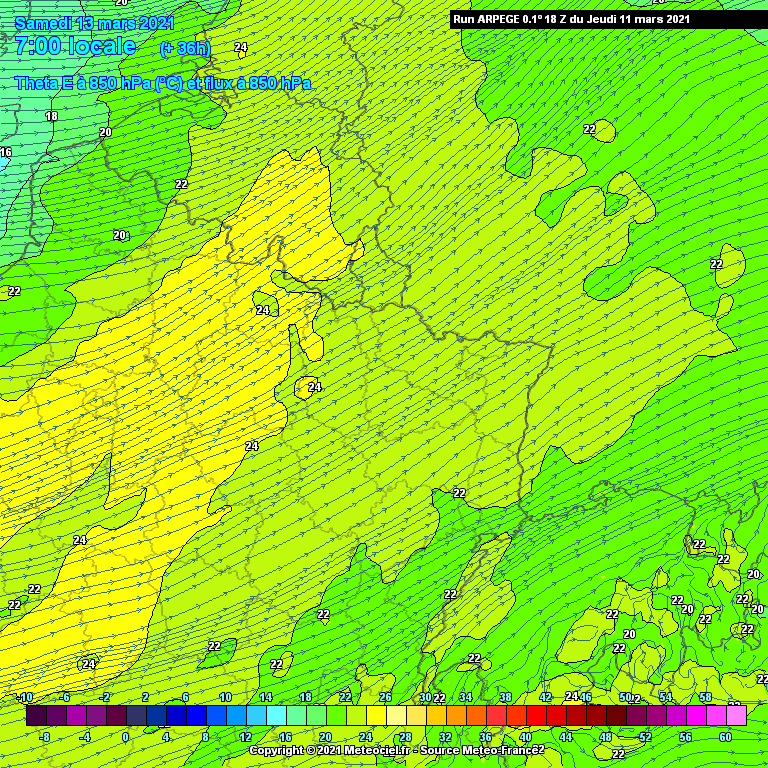Screen dimensions: 768x768
Task: Click the '18' contour label on the map
Action: tap(51, 116)
